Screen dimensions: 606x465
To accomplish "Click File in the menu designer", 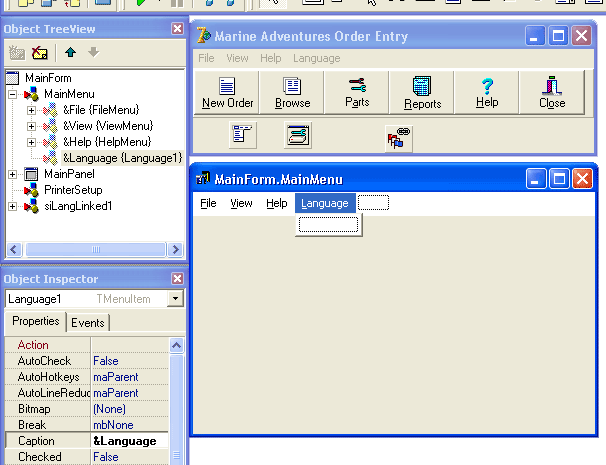I will pos(208,203).
